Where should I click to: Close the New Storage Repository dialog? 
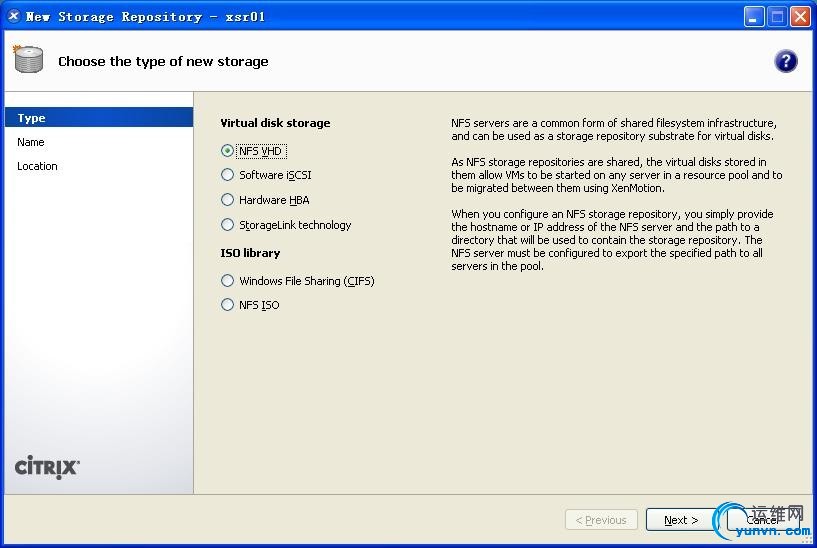[x=800, y=17]
